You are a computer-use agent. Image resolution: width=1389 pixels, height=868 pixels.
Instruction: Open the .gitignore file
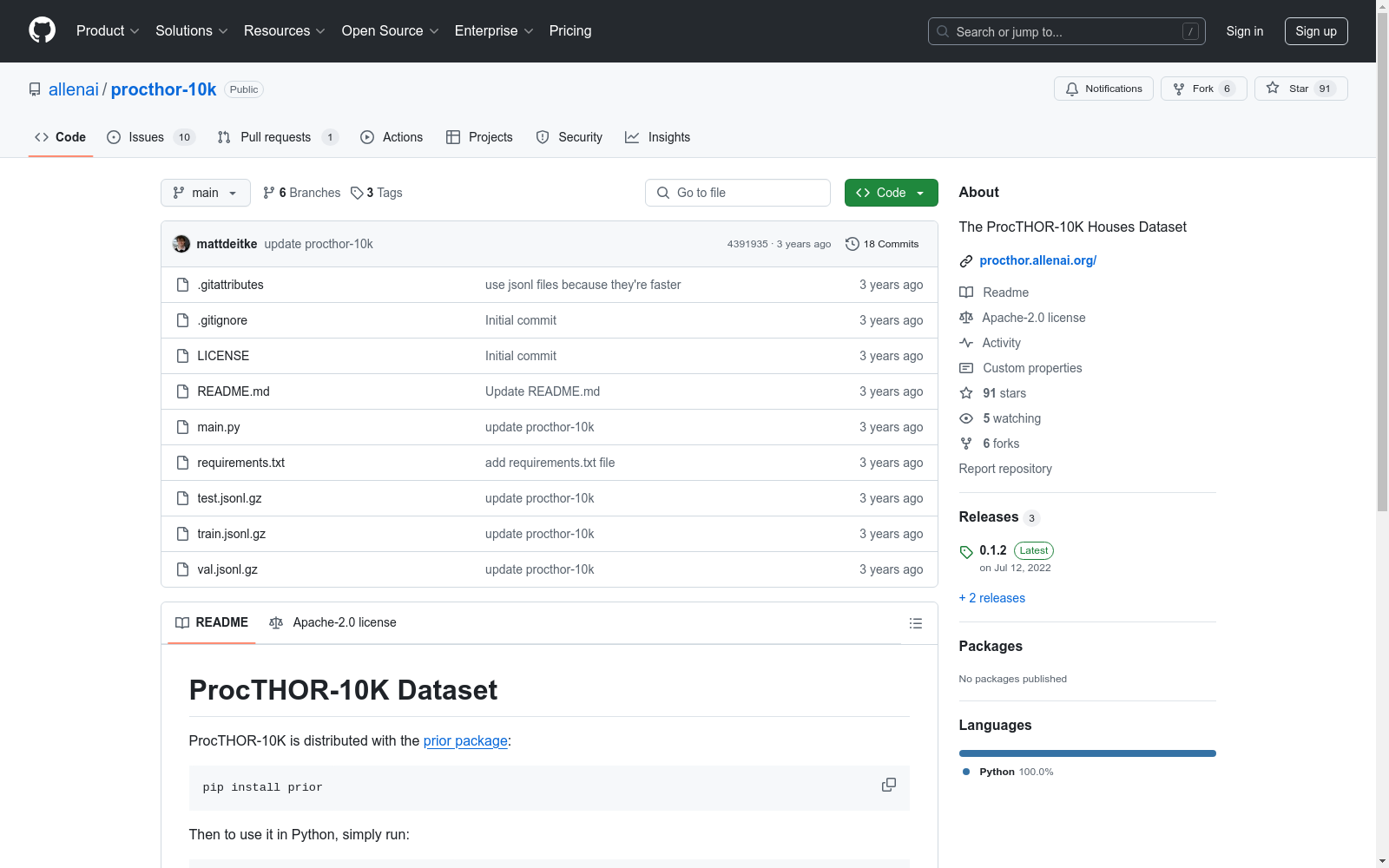coord(222,320)
